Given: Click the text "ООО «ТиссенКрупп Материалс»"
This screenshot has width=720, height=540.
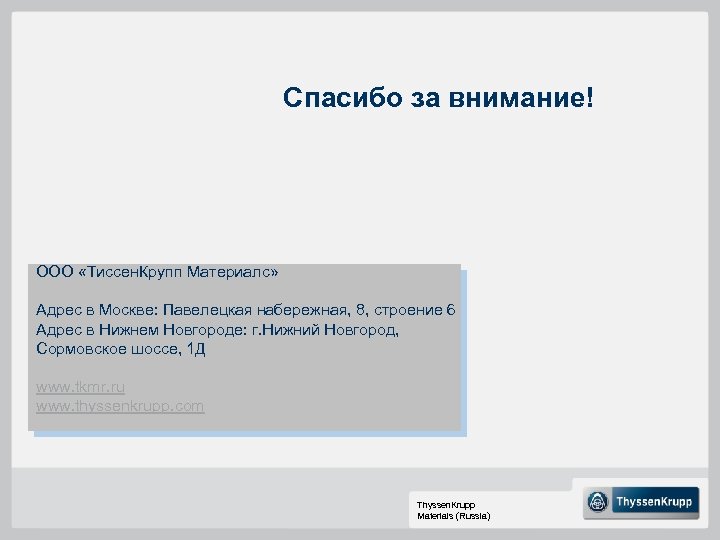Looking at the screenshot, I should point(157,272).
